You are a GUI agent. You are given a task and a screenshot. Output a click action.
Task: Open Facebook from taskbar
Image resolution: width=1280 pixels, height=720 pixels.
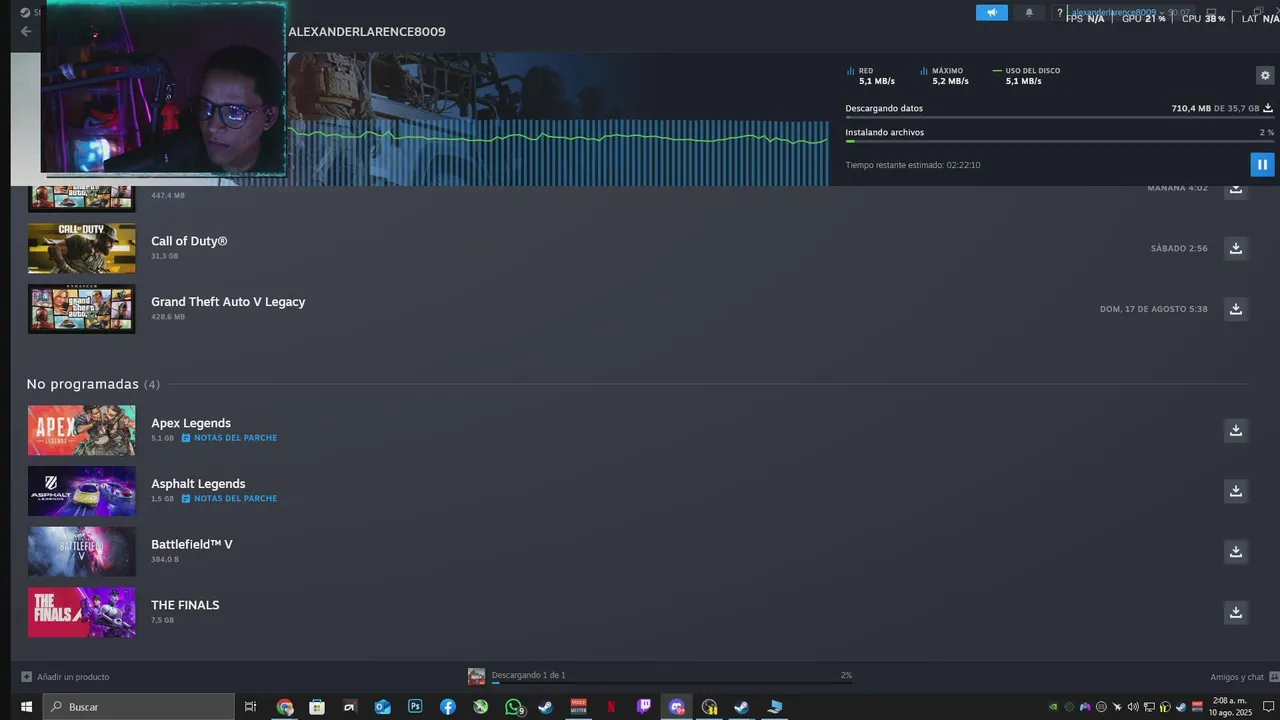pos(448,707)
